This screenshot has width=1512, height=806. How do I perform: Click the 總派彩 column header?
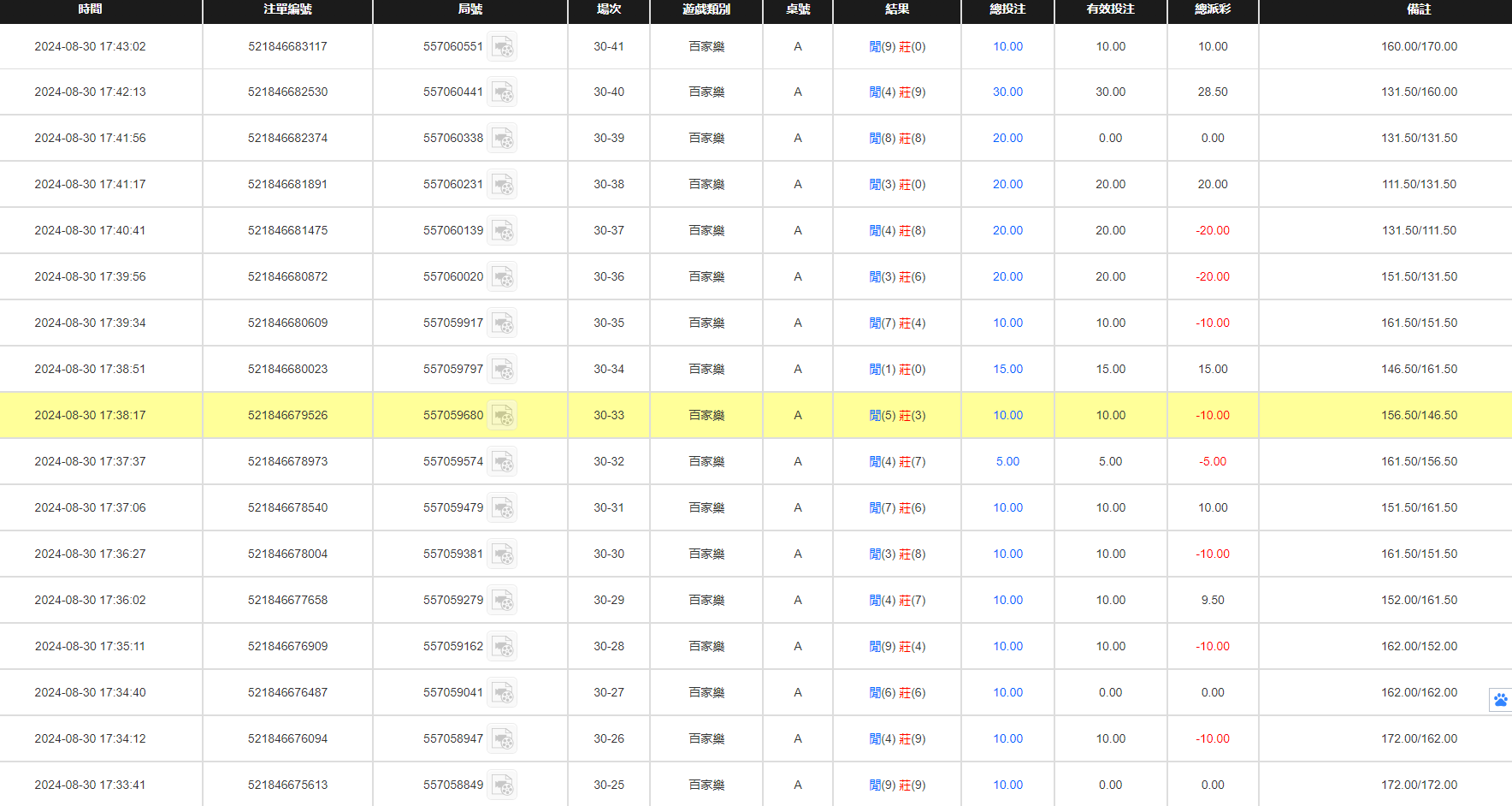click(x=1213, y=9)
